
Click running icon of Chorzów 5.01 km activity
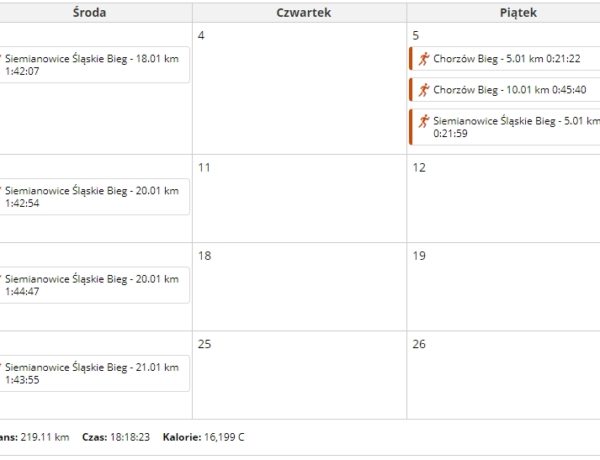click(424, 59)
